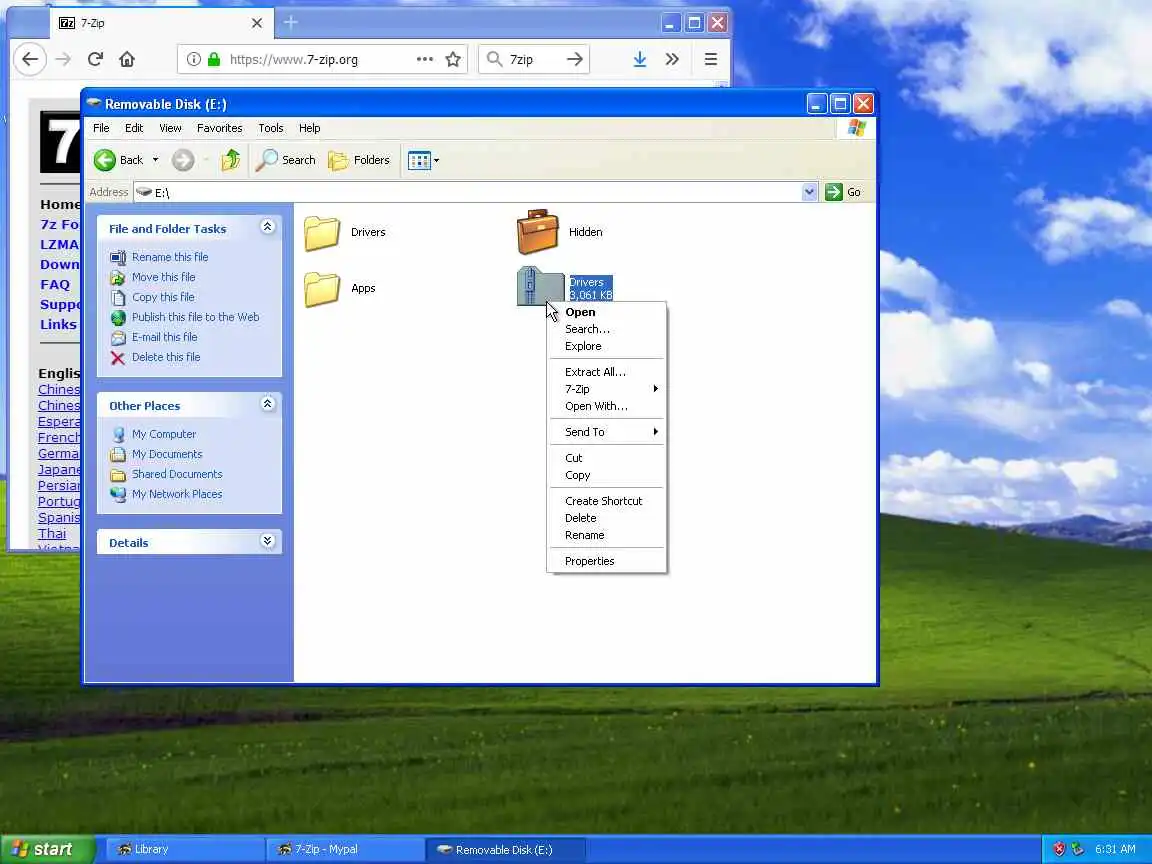
Task: Click browser search box containing 7zip
Action: [534, 60]
